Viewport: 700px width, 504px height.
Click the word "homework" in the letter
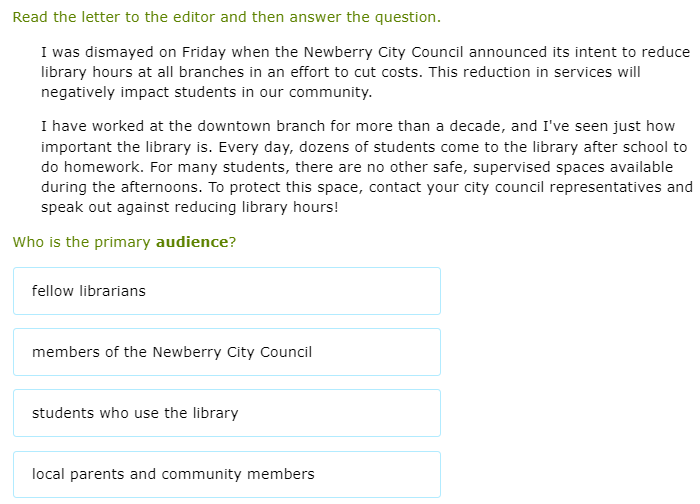click(100, 167)
